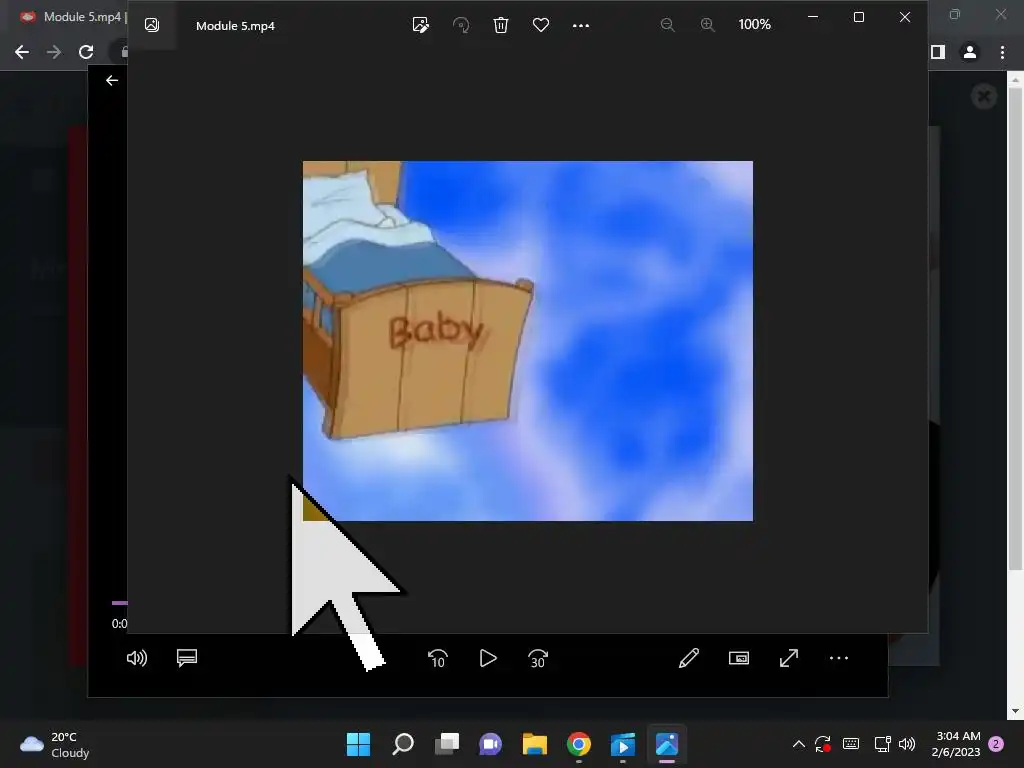Click the media player seek bar
The image size is (1024, 768).
coord(120,603)
